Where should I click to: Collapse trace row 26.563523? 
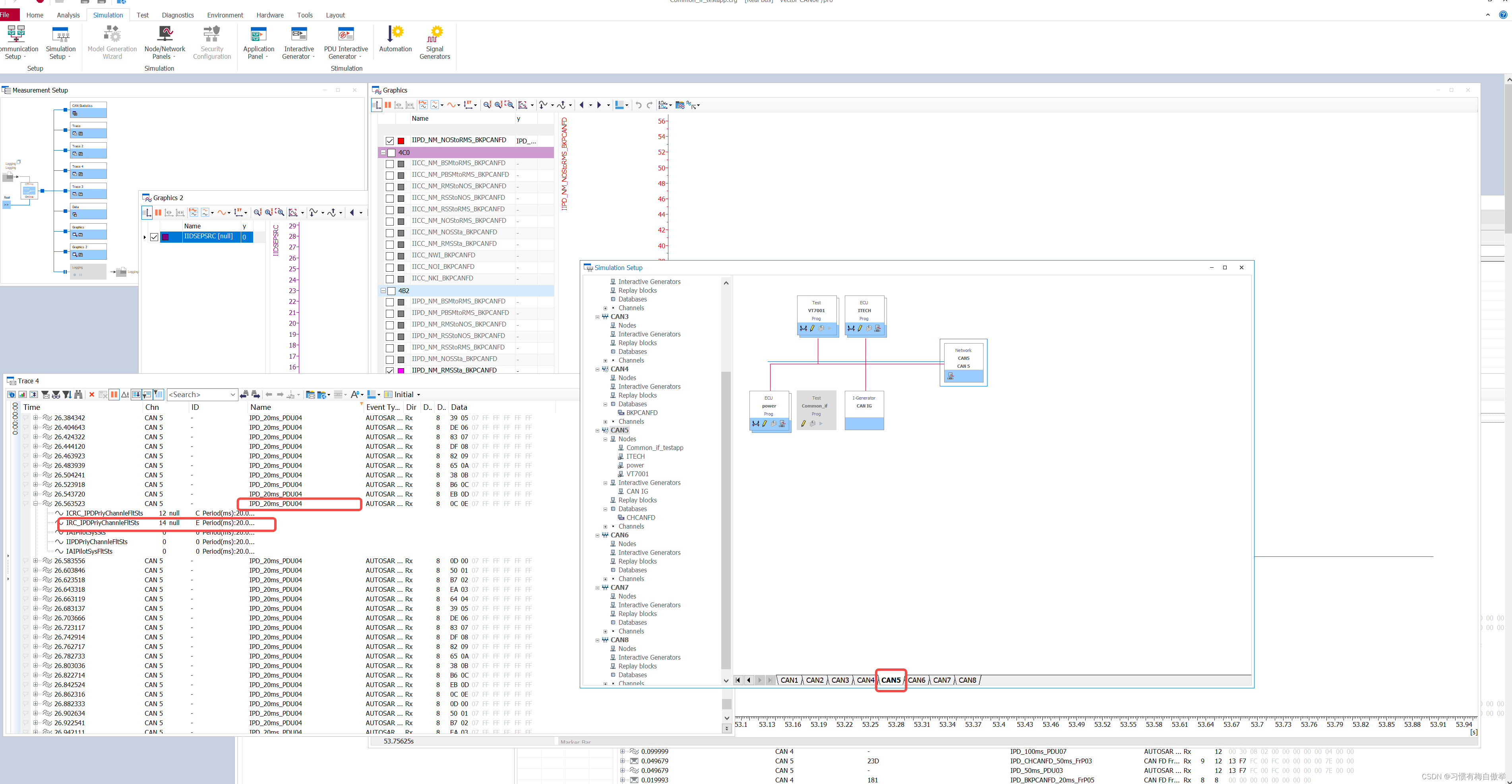[x=35, y=504]
